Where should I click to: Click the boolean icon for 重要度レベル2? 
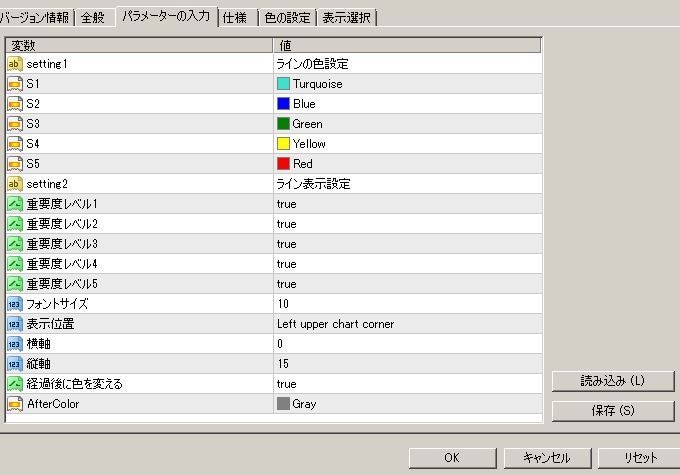point(15,224)
